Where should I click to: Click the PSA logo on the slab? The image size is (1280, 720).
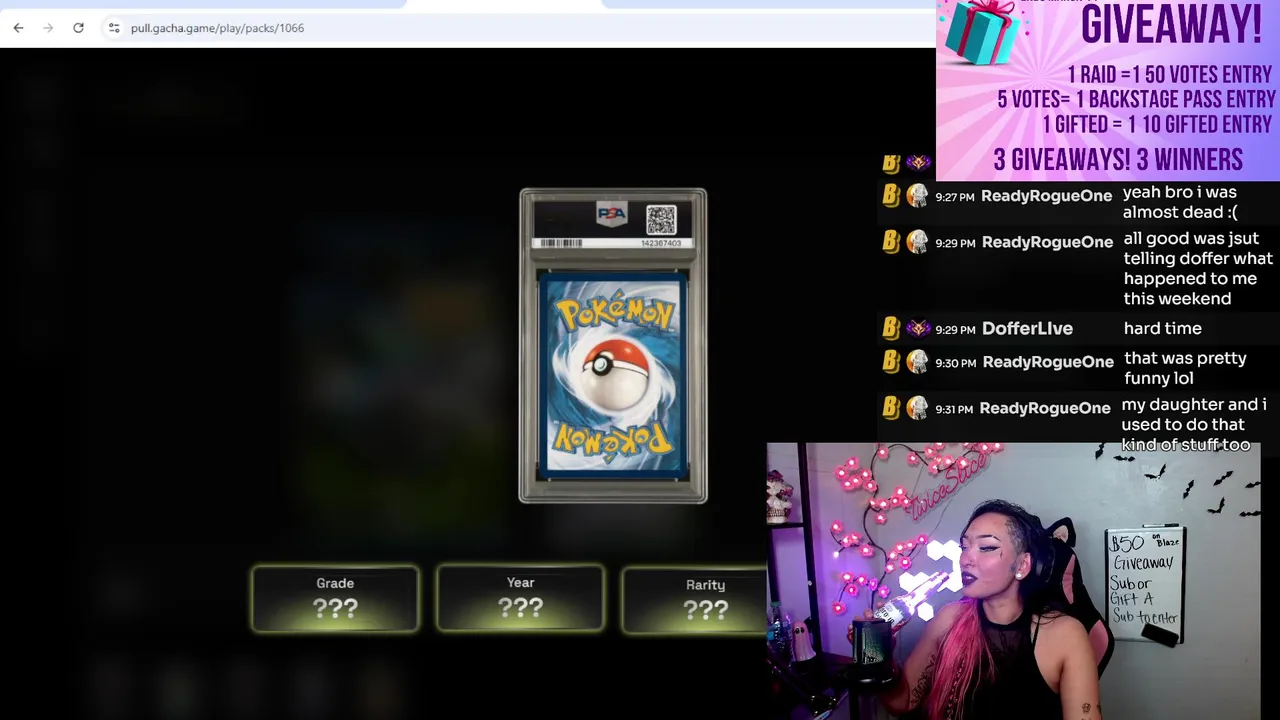(x=611, y=213)
